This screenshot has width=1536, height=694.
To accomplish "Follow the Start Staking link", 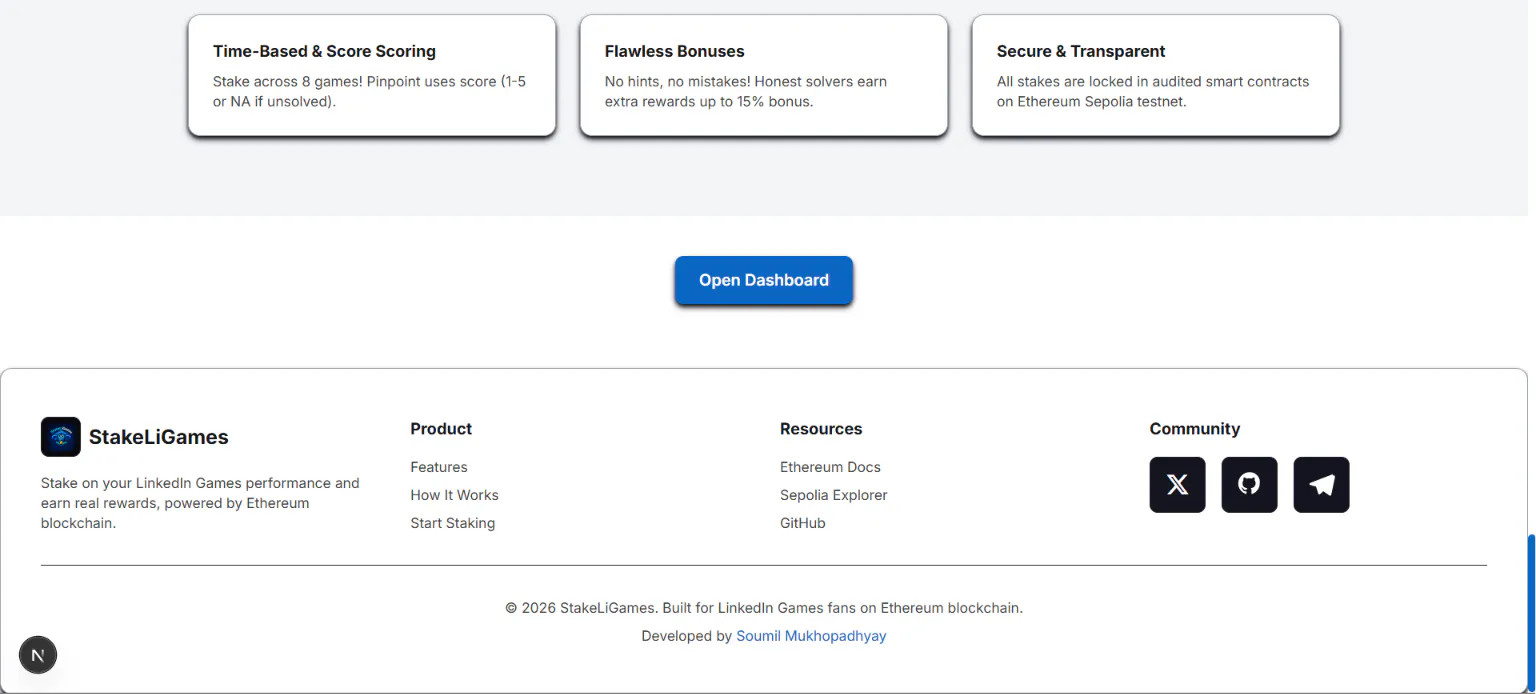I will (452, 523).
